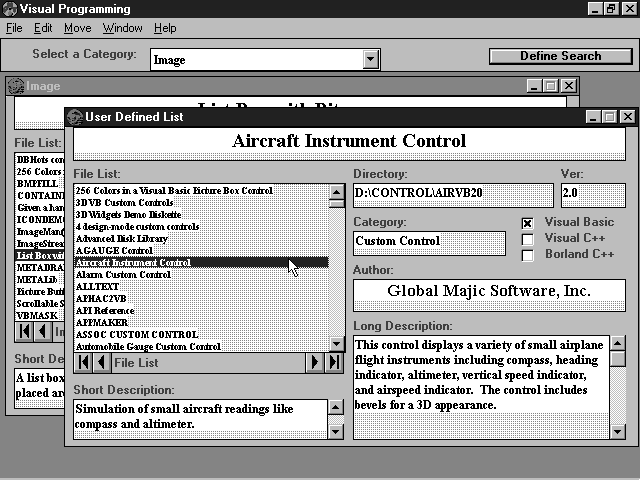
Task: Go to previous record in File List navigator
Action: (101, 362)
